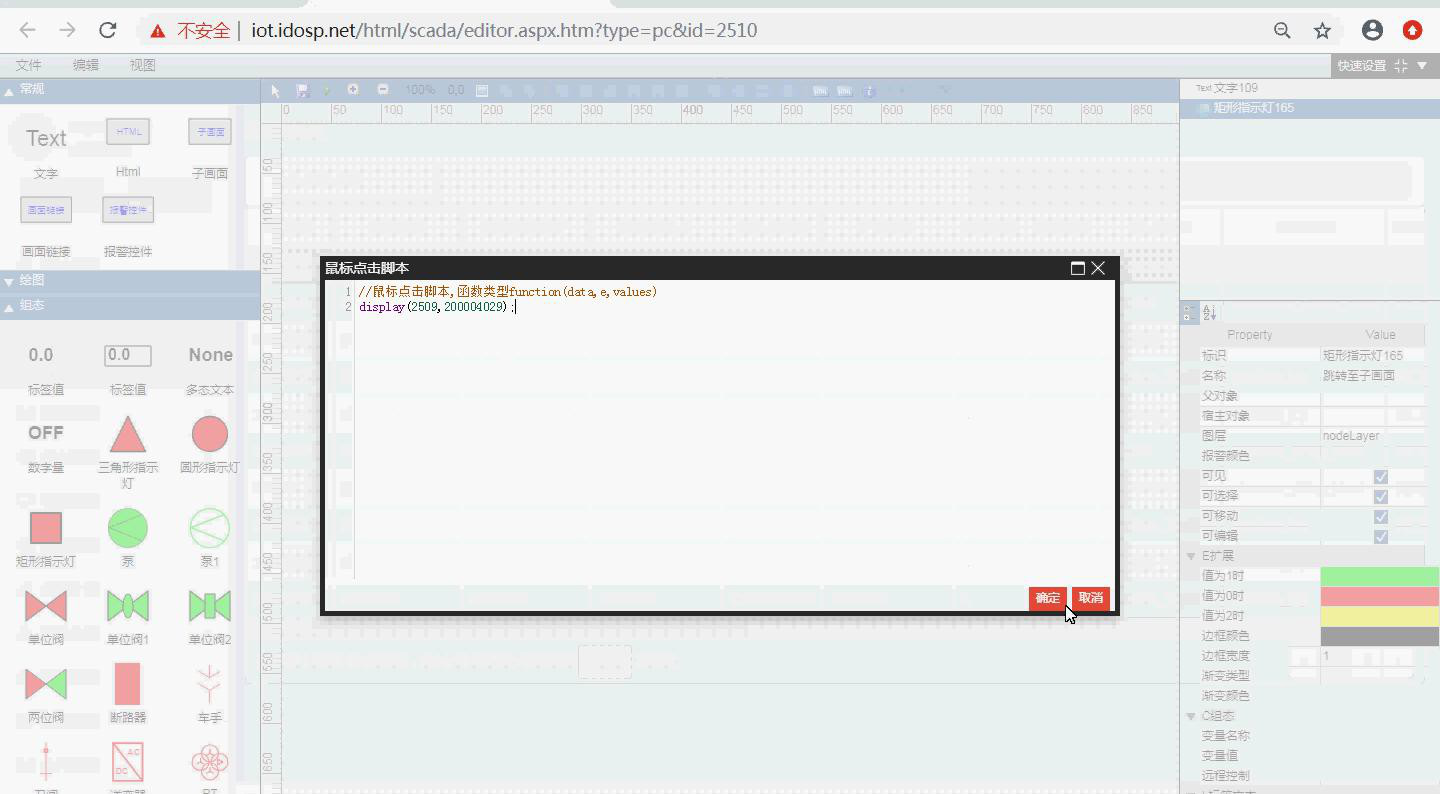Screen dimensions: 1440x794
Task: Pick the Text 文字 component
Action: (46, 139)
